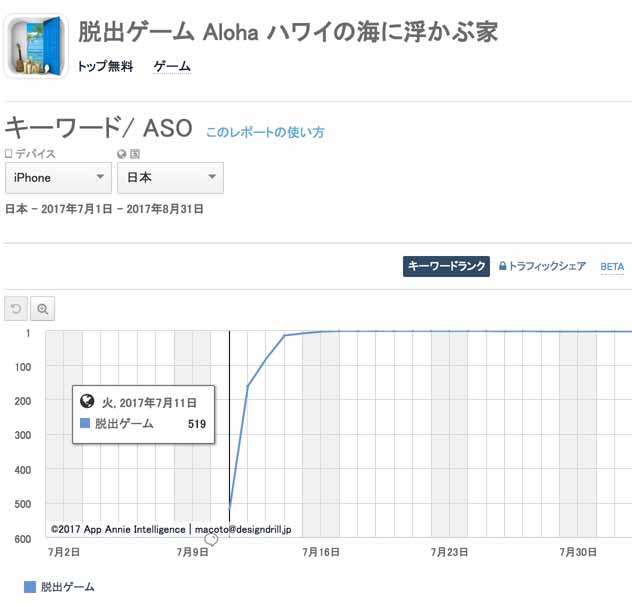Screen dimensions: 632x614
Task: Select the キーワードランク tab
Action: click(x=446, y=266)
